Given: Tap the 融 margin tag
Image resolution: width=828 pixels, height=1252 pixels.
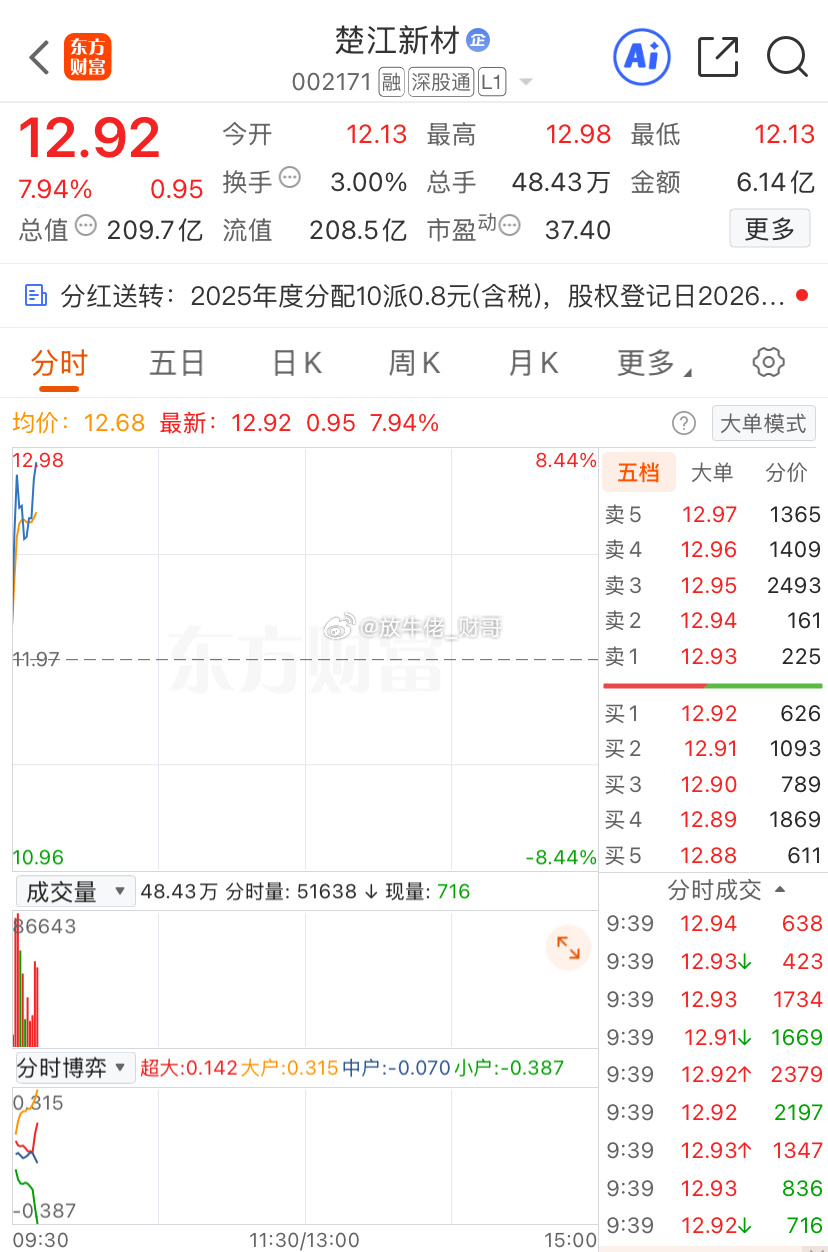Looking at the screenshot, I should point(391,82).
